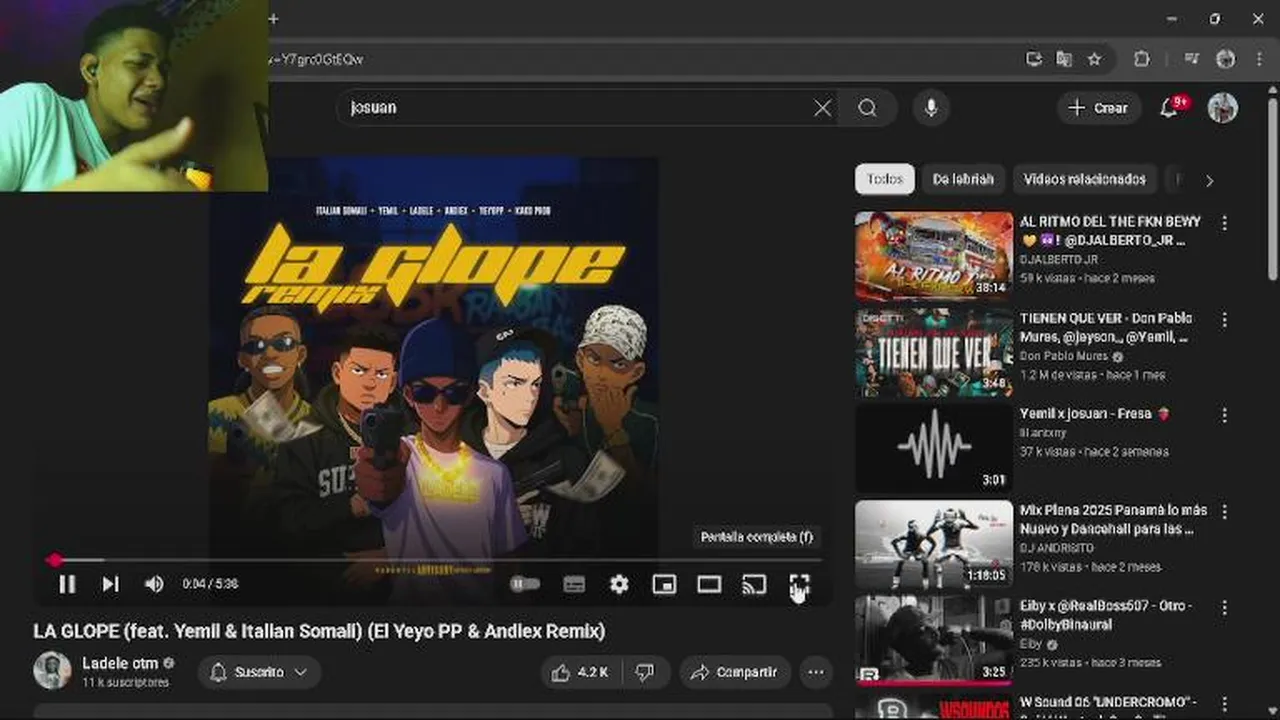
Task: Open options for Yemil x josuan Fresa
Action: point(1224,415)
